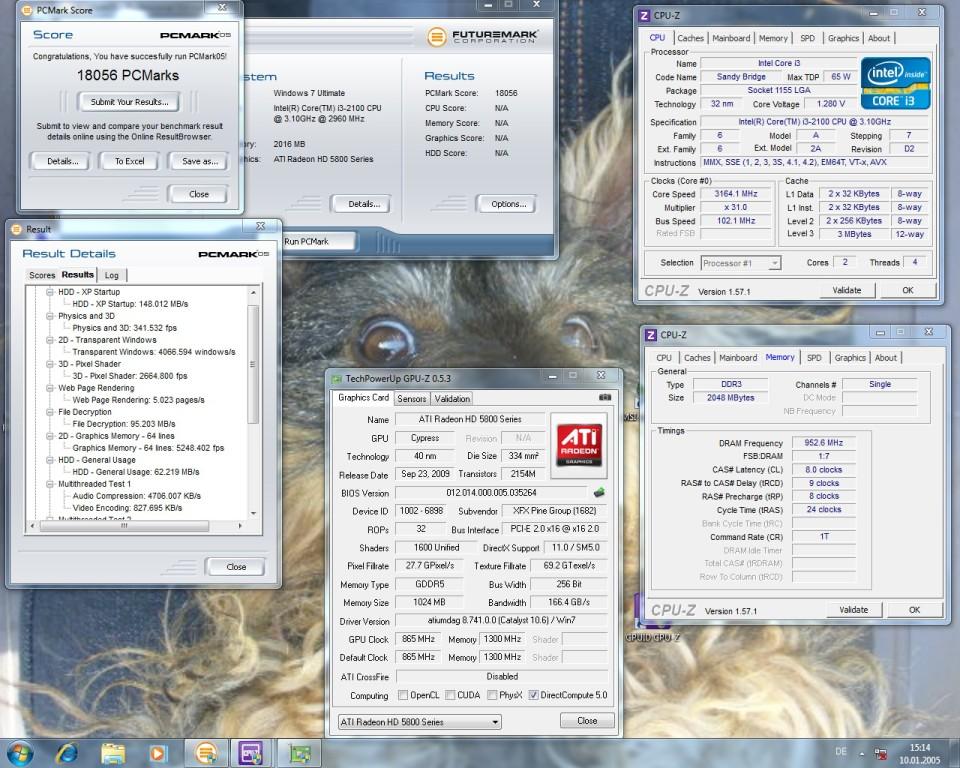Enable the CUDA checkbox in GPU-Z
This screenshot has height=768, width=960.
[450, 695]
